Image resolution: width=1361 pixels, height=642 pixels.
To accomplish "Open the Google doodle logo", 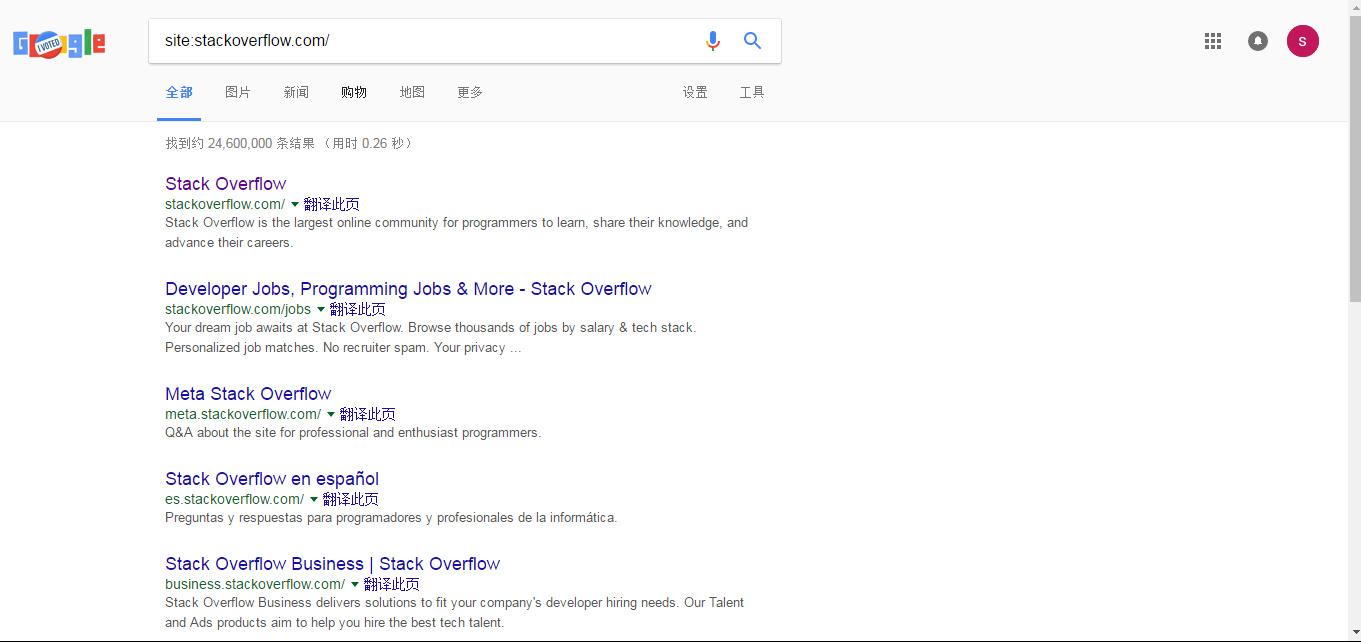I will click(x=59, y=43).
